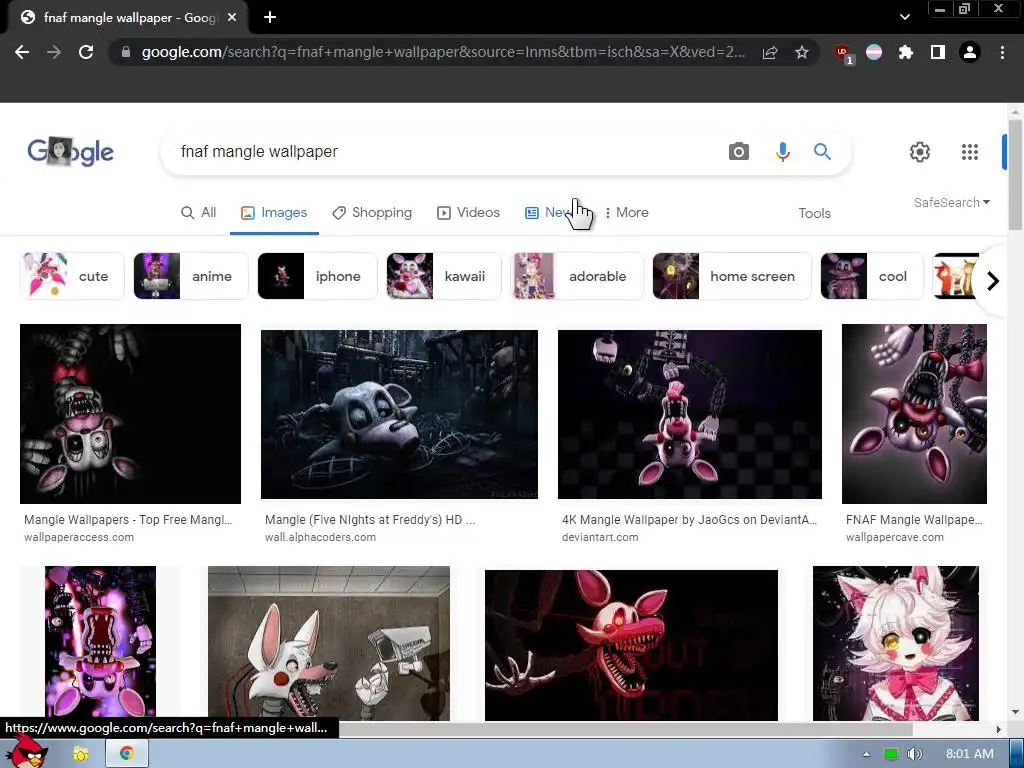Switch to the News tab
This screenshot has height=768, width=1024.
(550, 212)
